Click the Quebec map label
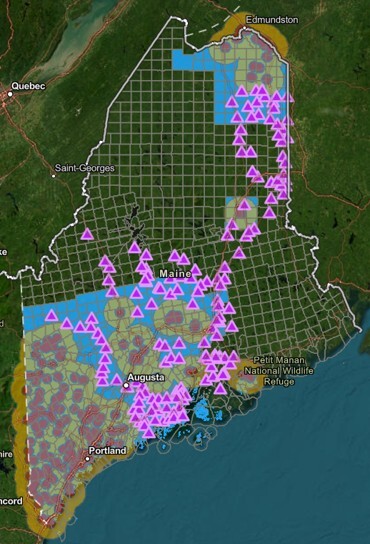 tap(28, 86)
